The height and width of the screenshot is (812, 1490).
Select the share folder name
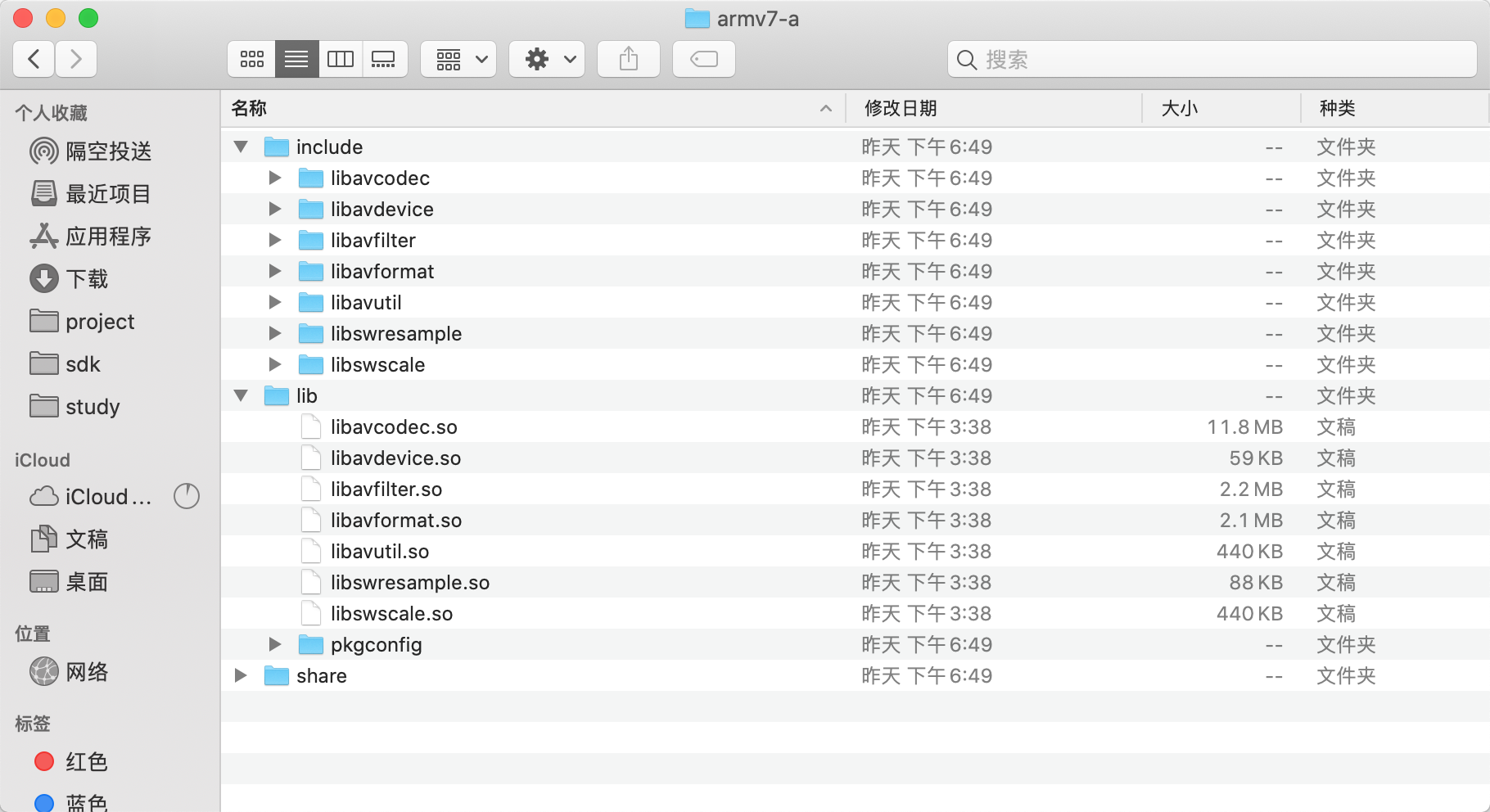point(322,676)
